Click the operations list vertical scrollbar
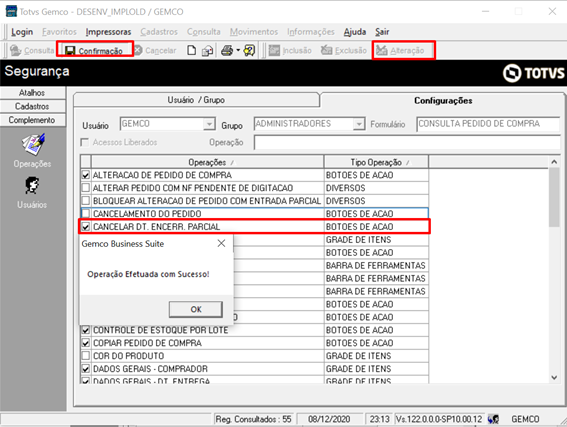This screenshot has width=567, height=427. 554,270
